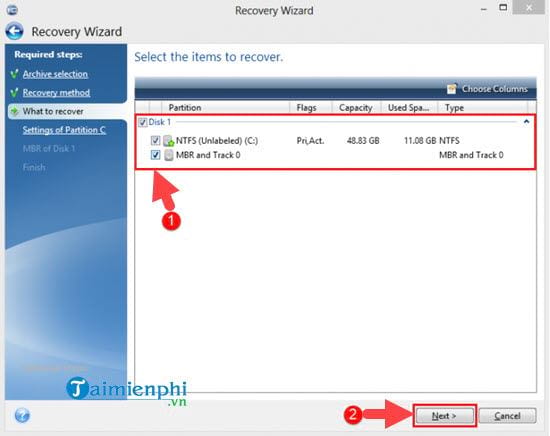Click the MBR and Track 0 disk icon
Screen dimensions: 550x436
pyautogui.click(x=169, y=155)
